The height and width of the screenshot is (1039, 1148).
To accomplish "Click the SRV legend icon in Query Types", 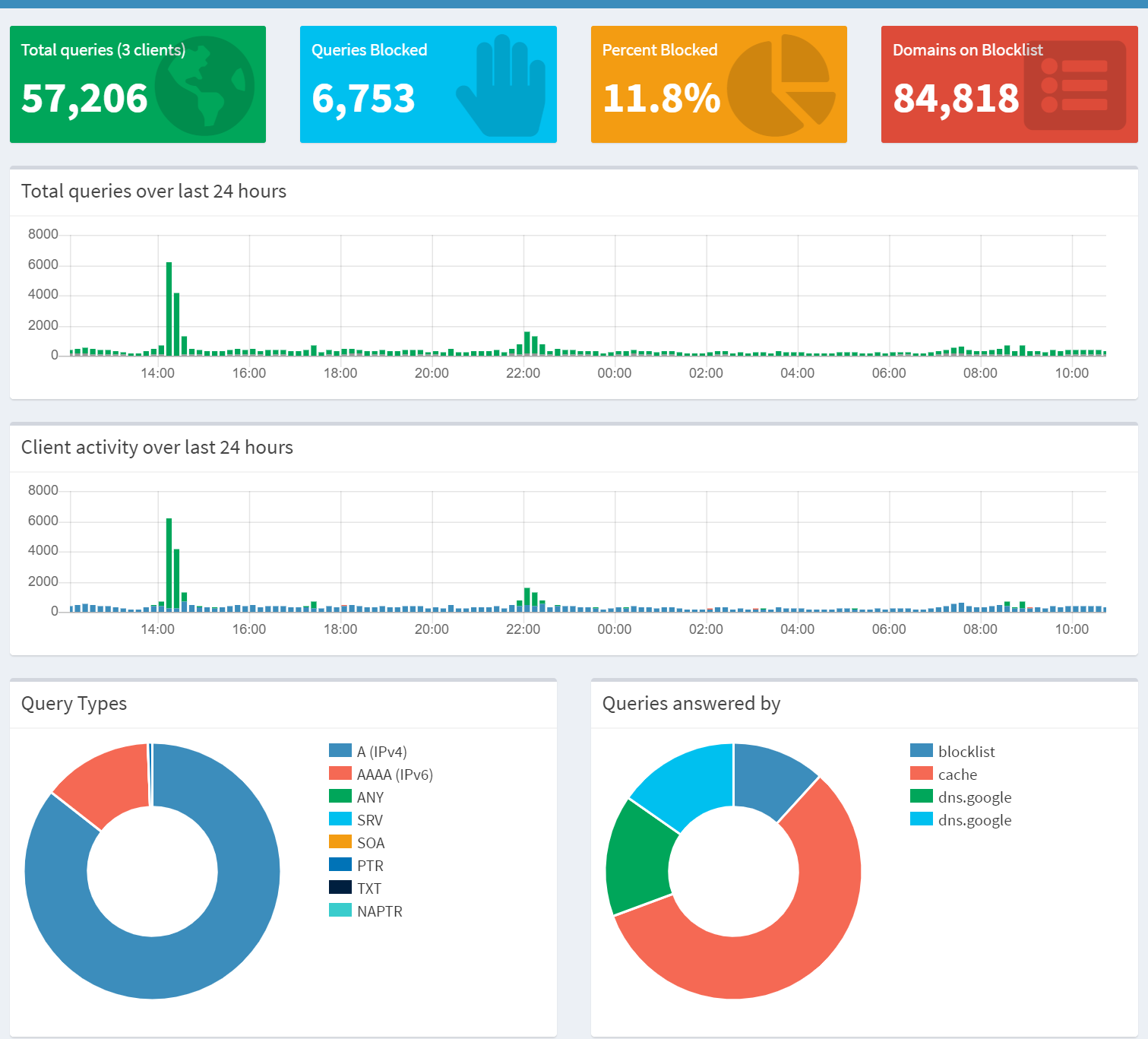I will [x=339, y=819].
